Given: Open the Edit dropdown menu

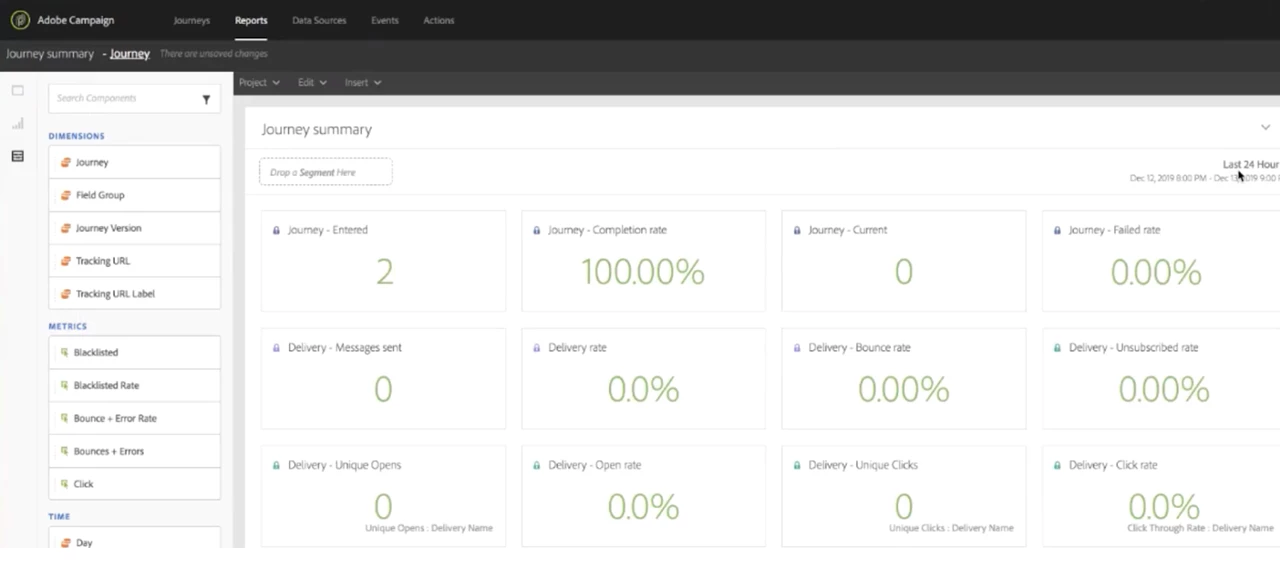Looking at the screenshot, I should (x=312, y=82).
